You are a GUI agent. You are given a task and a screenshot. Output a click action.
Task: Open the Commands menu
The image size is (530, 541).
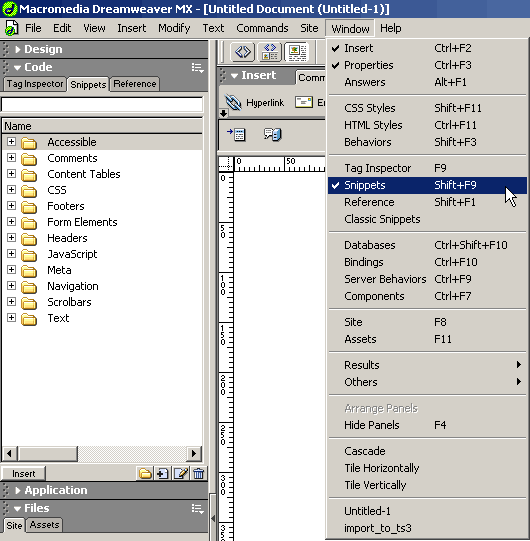tap(262, 28)
